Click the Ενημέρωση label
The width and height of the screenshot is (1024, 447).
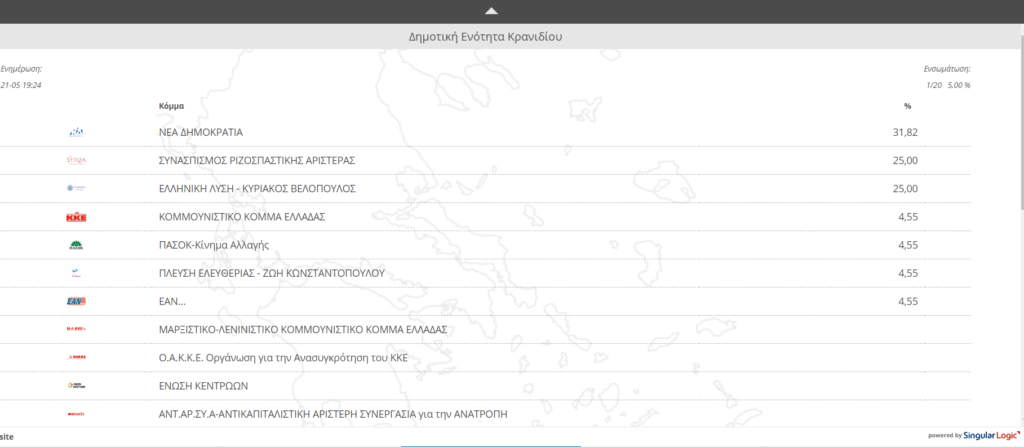(22, 69)
